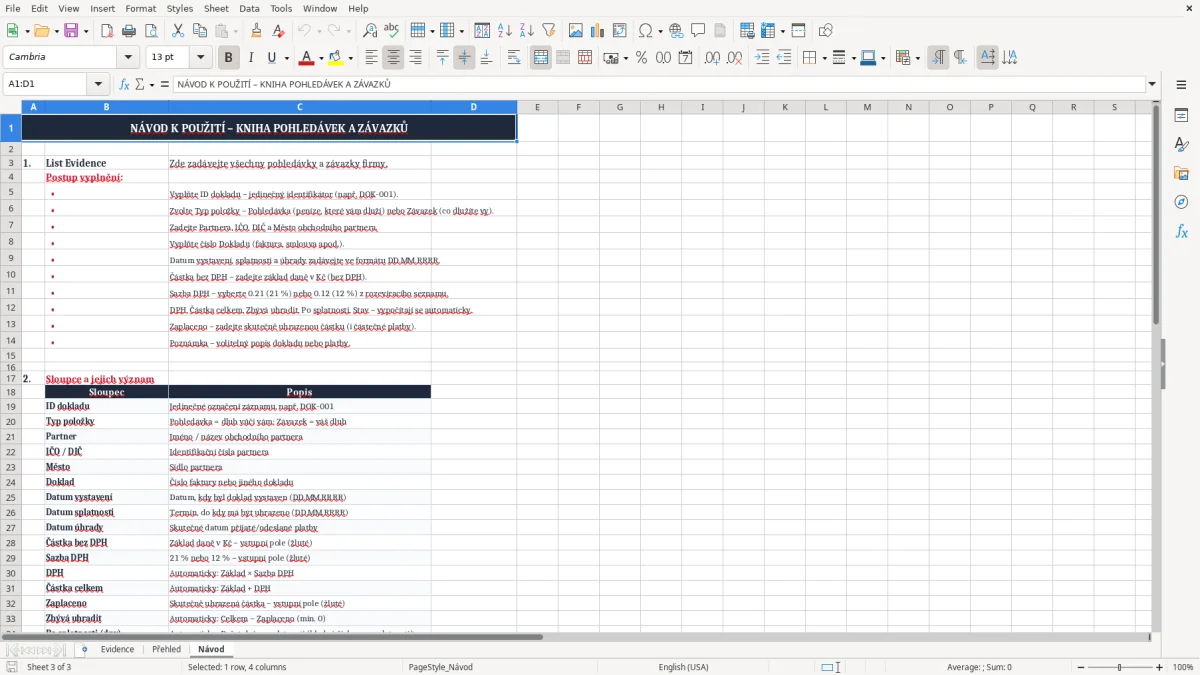Click the zoom slider in status bar
1200x675 pixels.
tap(1120, 667)
